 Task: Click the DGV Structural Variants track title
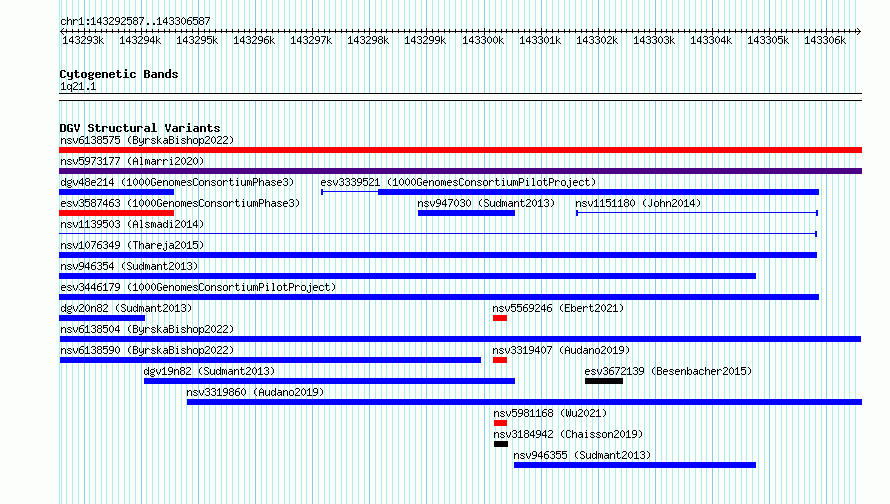coord(140,128)
